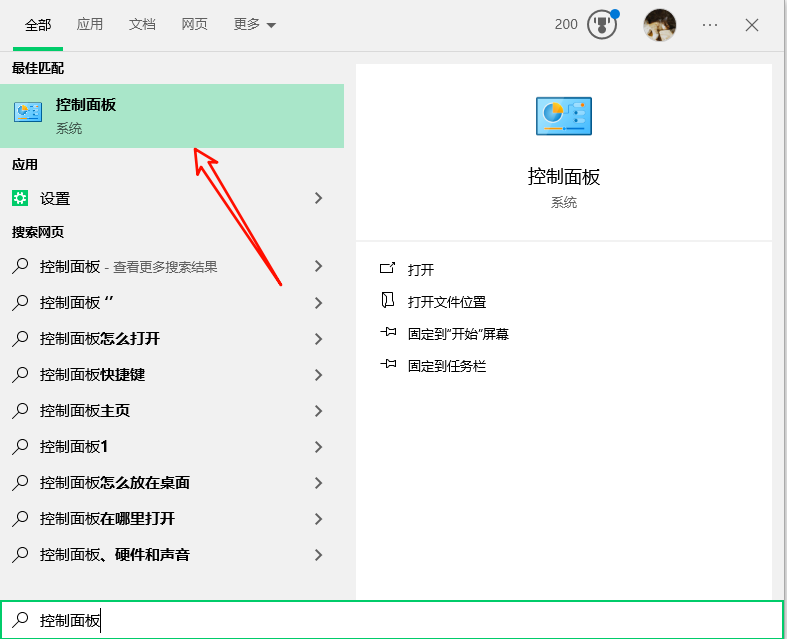Click the pin icon beside 固定到任务栏
787x639 pixels.
click(388, 364)
